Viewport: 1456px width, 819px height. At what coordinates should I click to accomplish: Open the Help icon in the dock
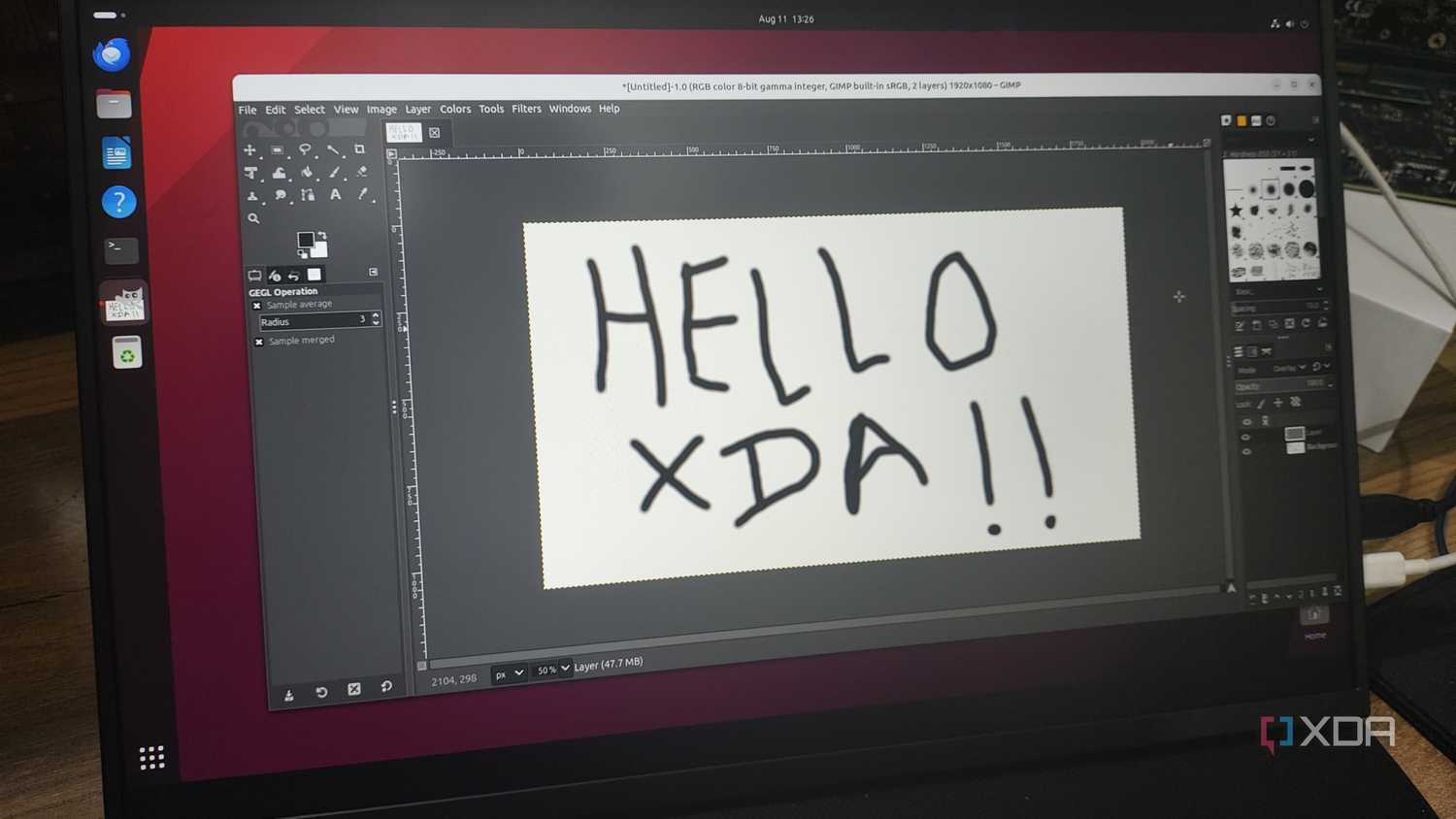(x=118, y=202)
